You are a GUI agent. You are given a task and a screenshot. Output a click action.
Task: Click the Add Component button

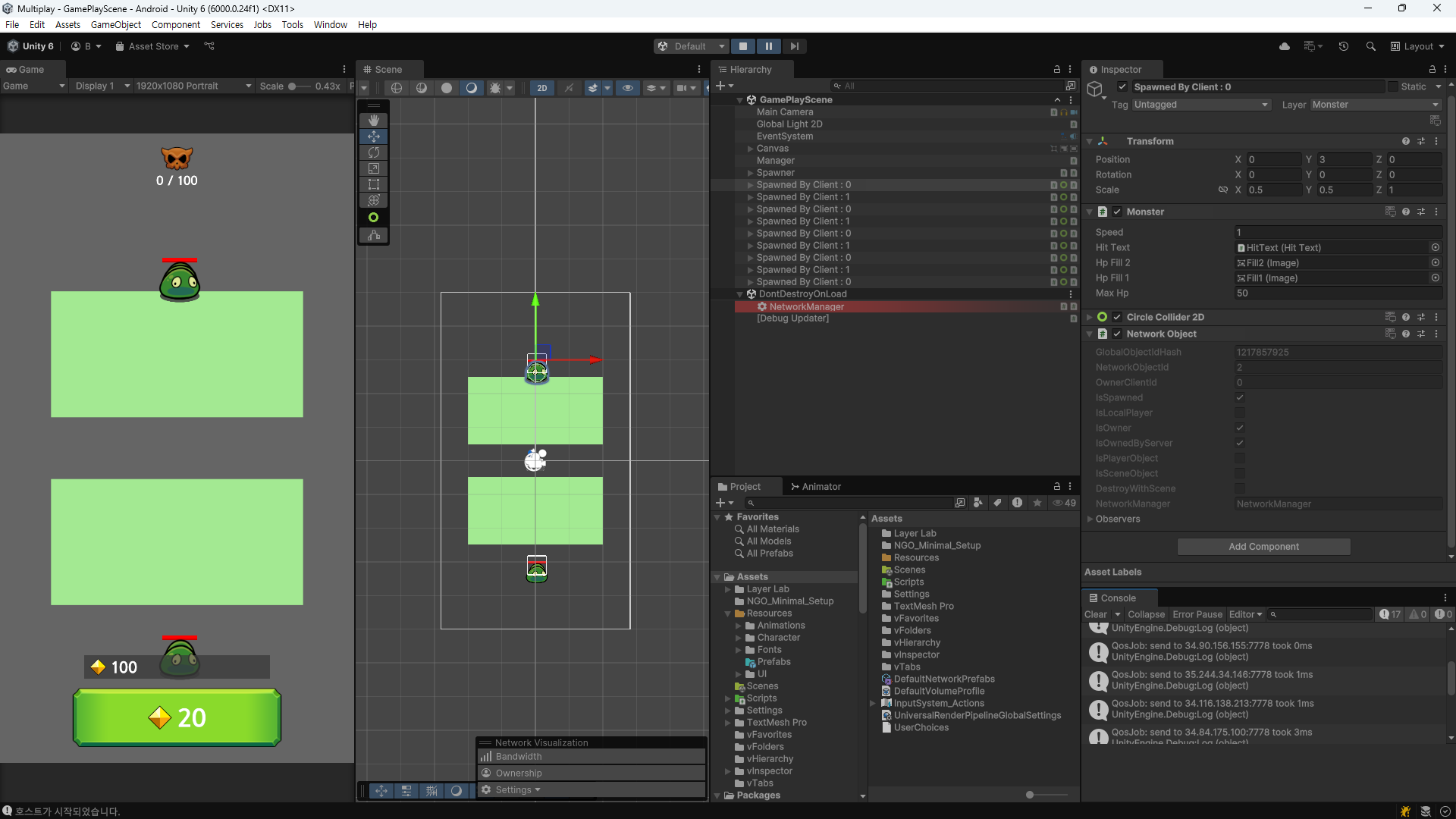[1263, 547]
